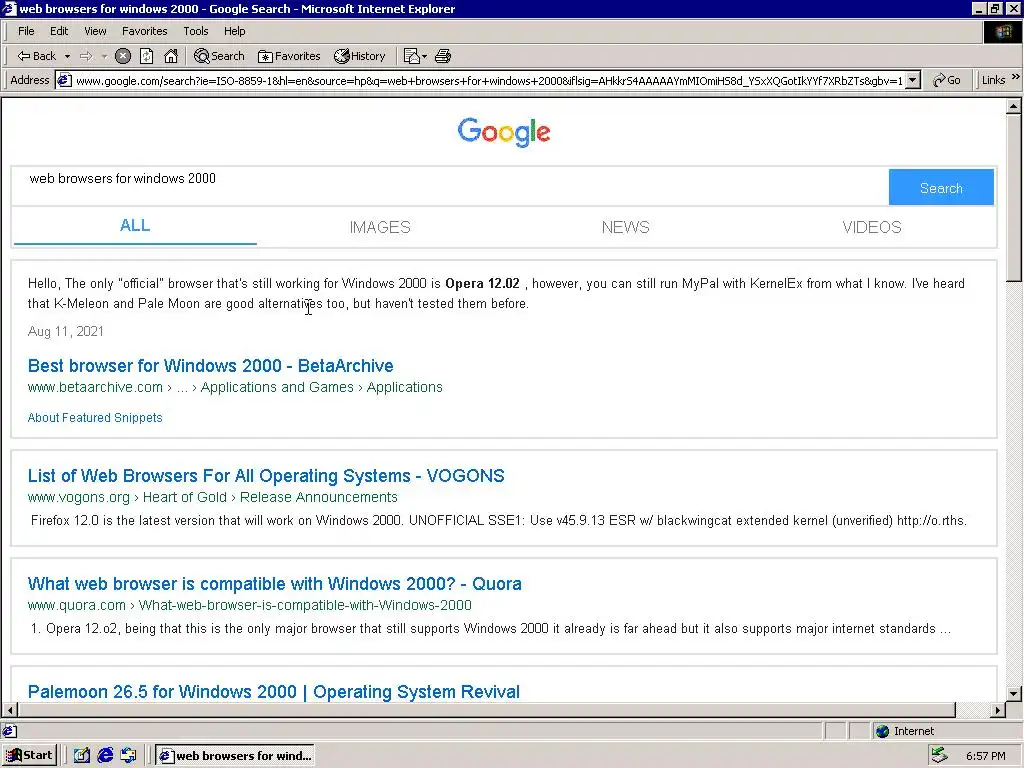Click the vertical scrollbar thumb
1024x768 pixels.
click(x=1014, y=198)
